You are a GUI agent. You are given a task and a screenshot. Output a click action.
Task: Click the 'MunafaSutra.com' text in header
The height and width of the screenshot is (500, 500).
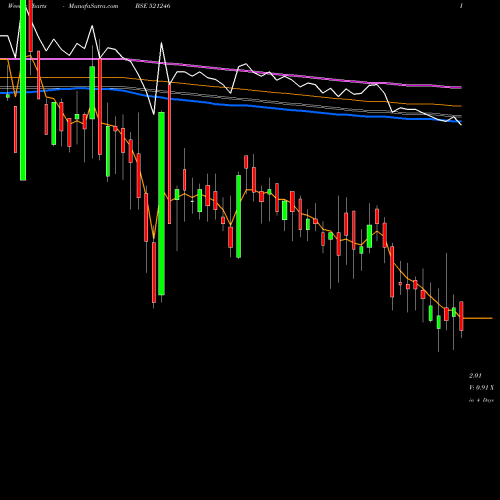[x=93, y=6]
